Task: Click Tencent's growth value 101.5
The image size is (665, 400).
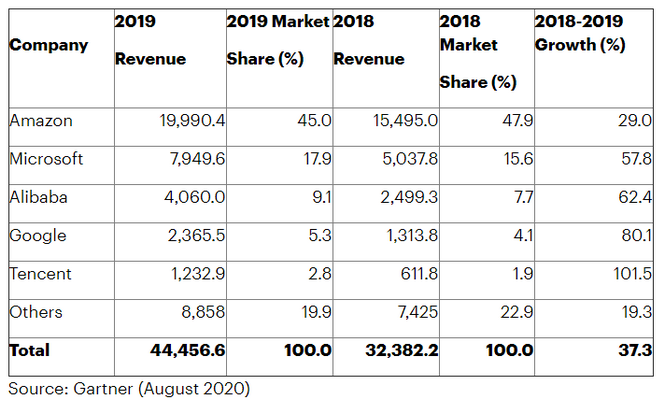Action: (x=632, y=274)
